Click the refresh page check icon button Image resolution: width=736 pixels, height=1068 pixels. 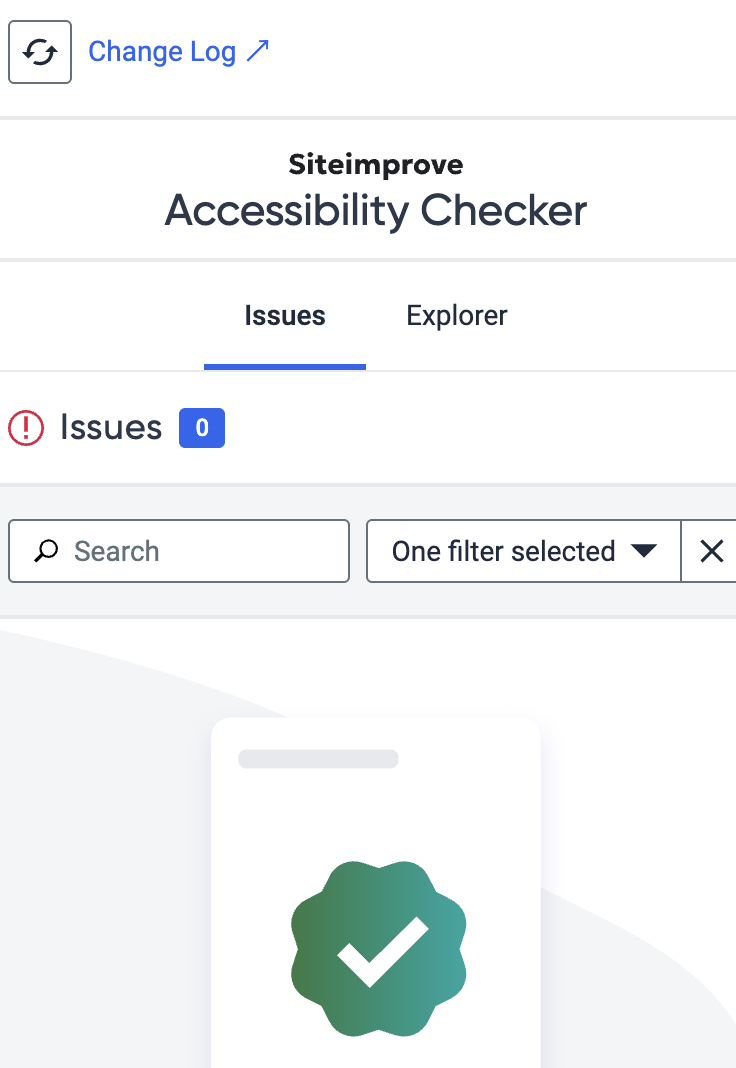[40, 52]
